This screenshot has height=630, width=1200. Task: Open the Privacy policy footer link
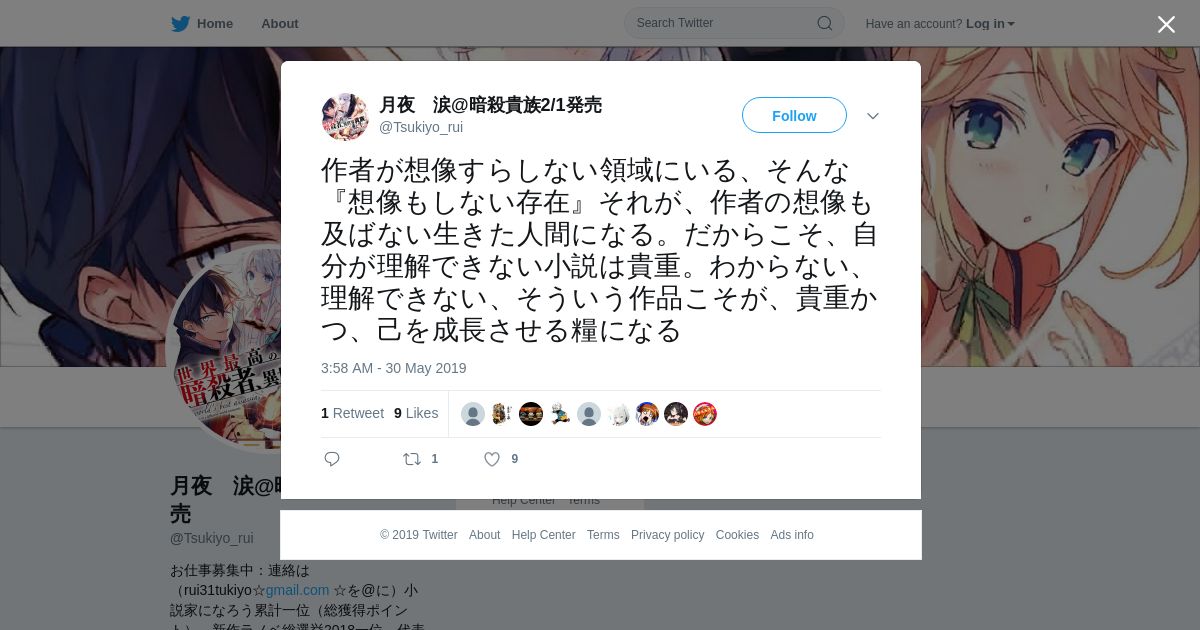(x=667, y=535)
